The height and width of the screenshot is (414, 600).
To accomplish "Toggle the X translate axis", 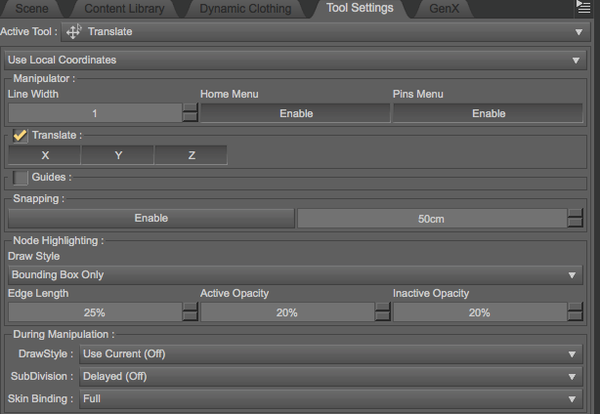I will click(45, 155).
